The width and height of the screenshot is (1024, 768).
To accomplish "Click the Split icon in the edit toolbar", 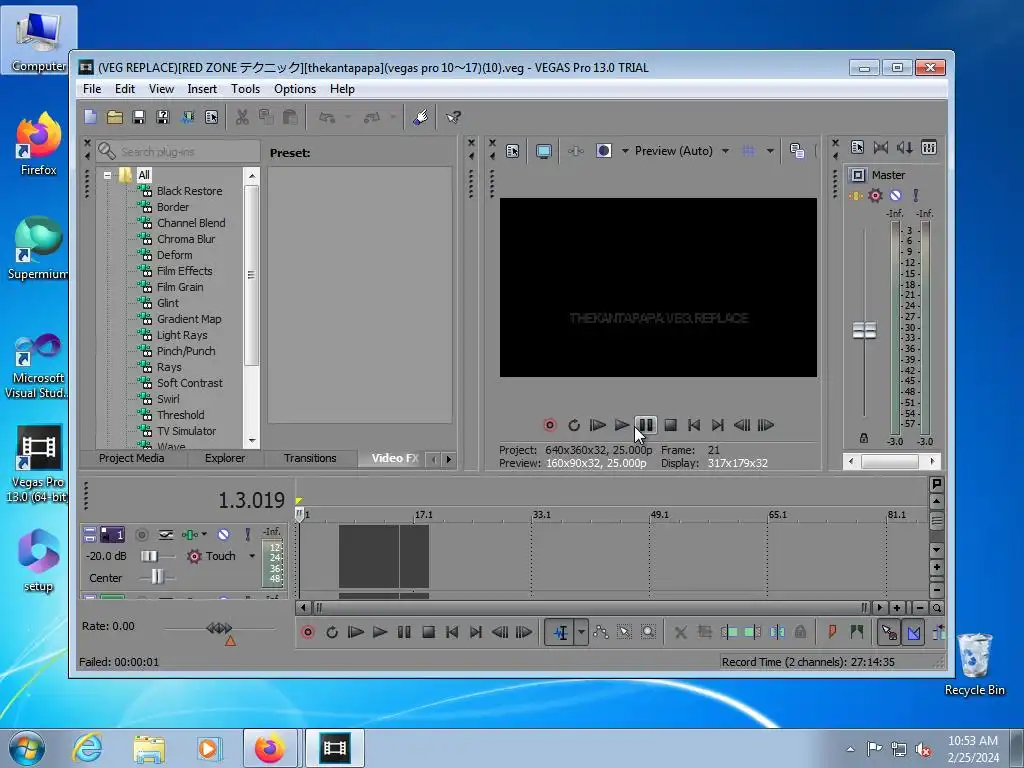I will [x=777, y=632].
